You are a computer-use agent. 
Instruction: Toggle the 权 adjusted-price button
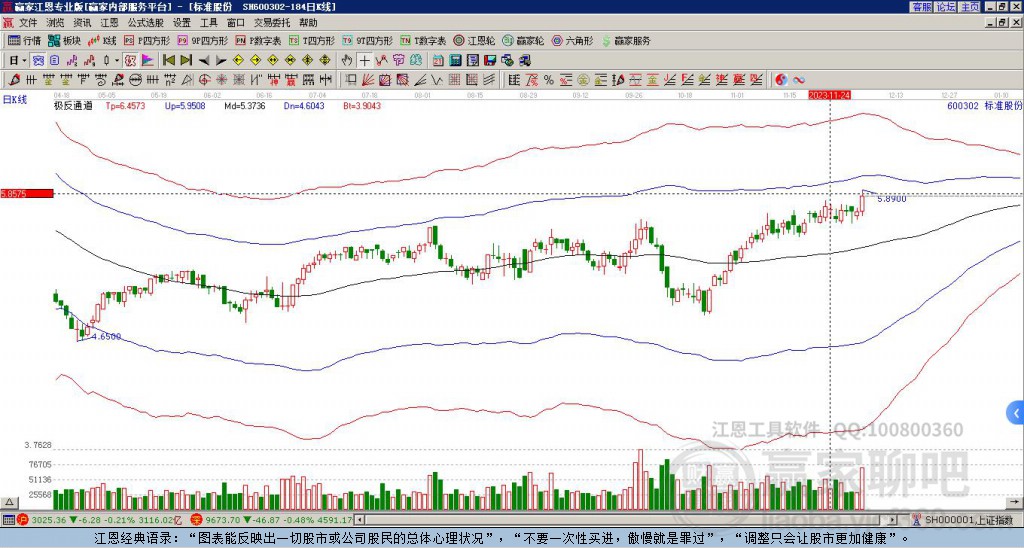coord(130,61)
